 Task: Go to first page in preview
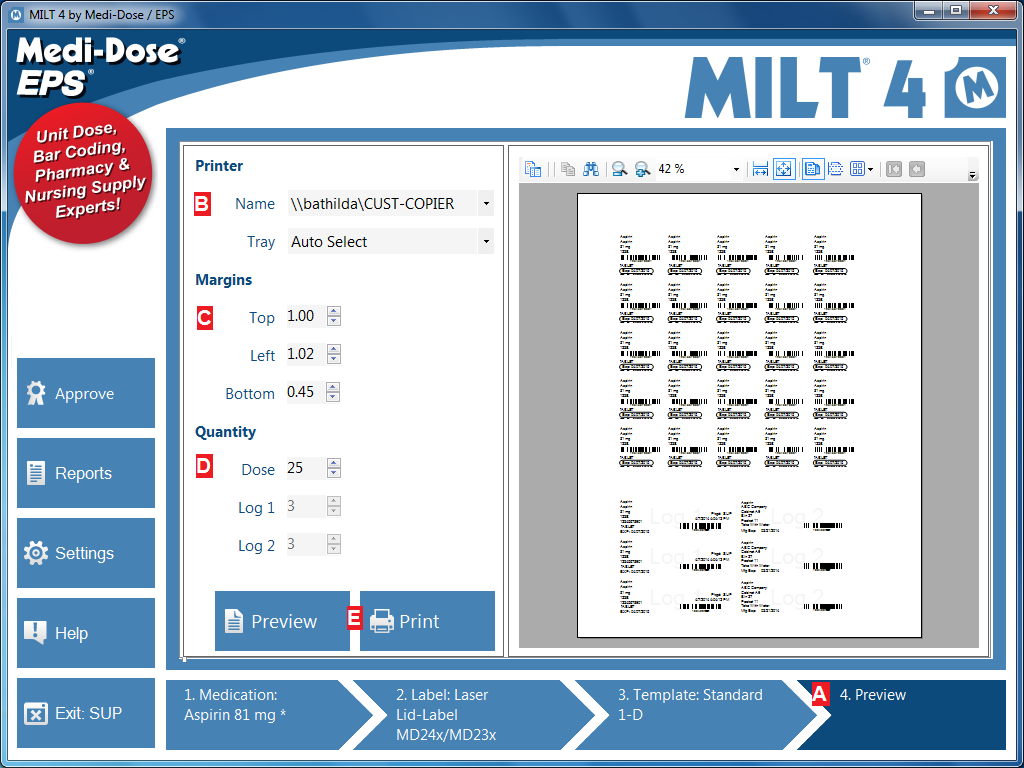click(x=894, y=169)
